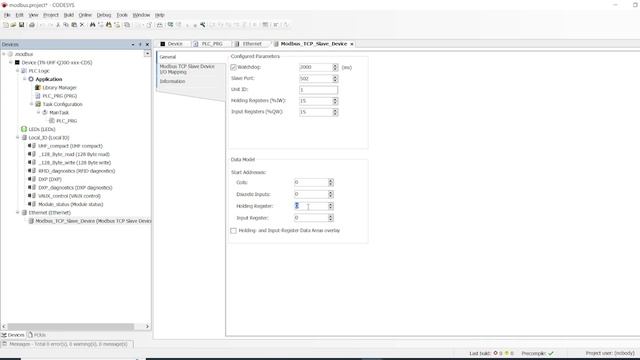Click the Devices panel horizontal scrollbar
Screen dimensions: 640x360
[x=70, y=327]
